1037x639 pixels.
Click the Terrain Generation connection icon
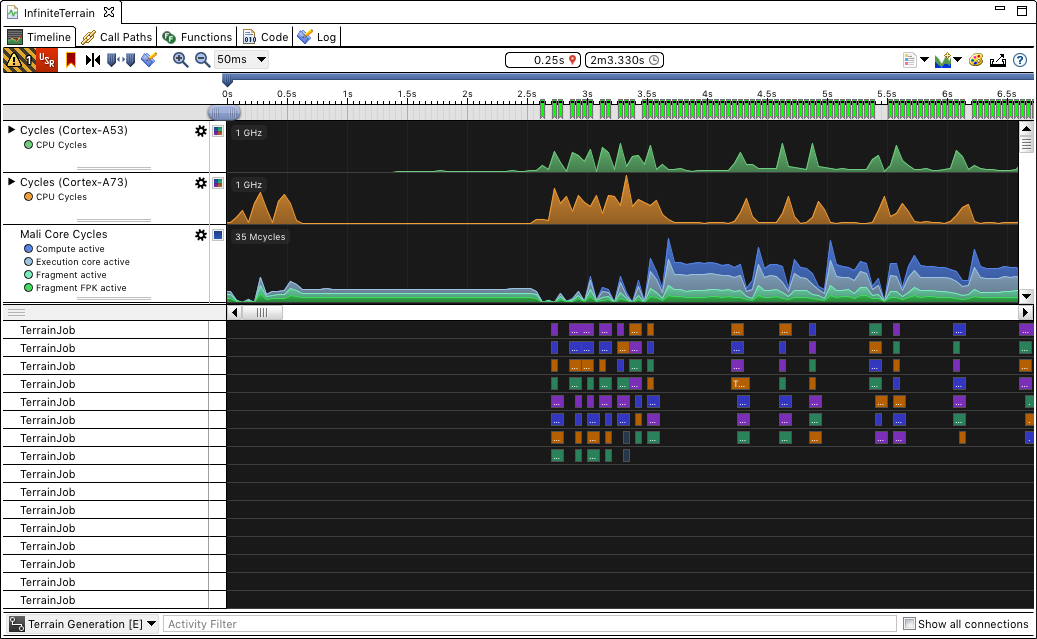[x=17, y=624]
